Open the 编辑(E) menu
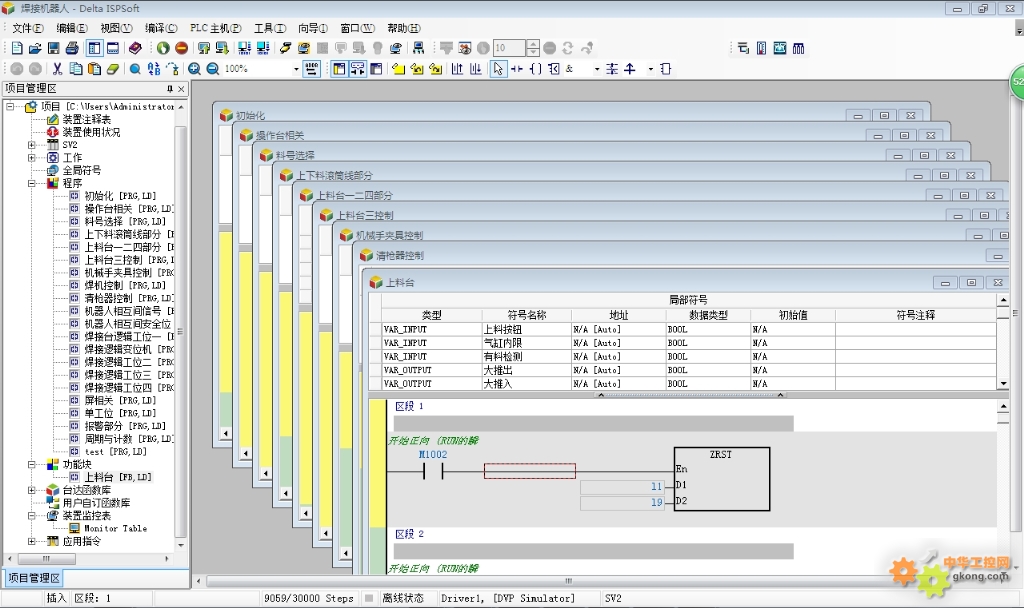1024x608 pixels. pos(71,28)
